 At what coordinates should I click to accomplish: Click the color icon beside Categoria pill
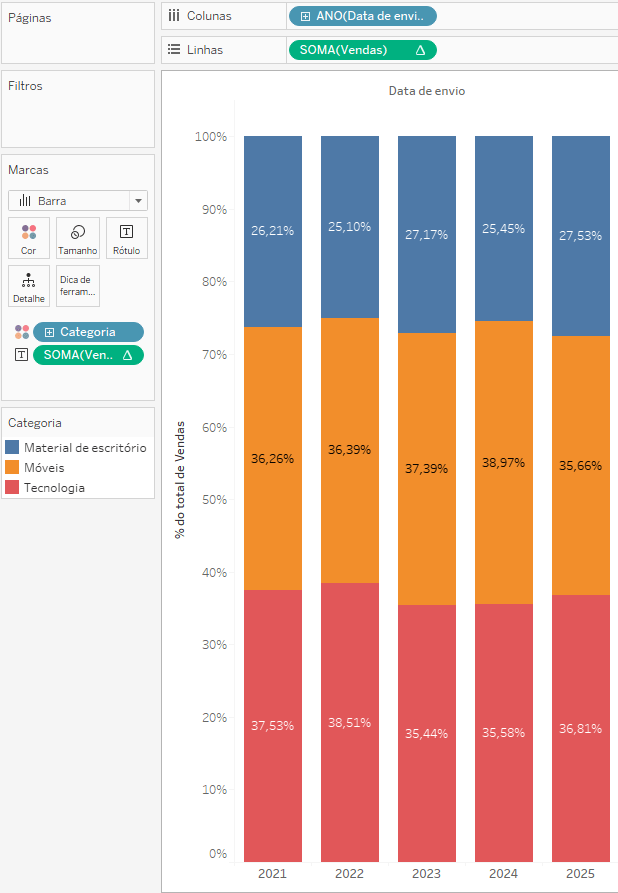coord(21,332)
